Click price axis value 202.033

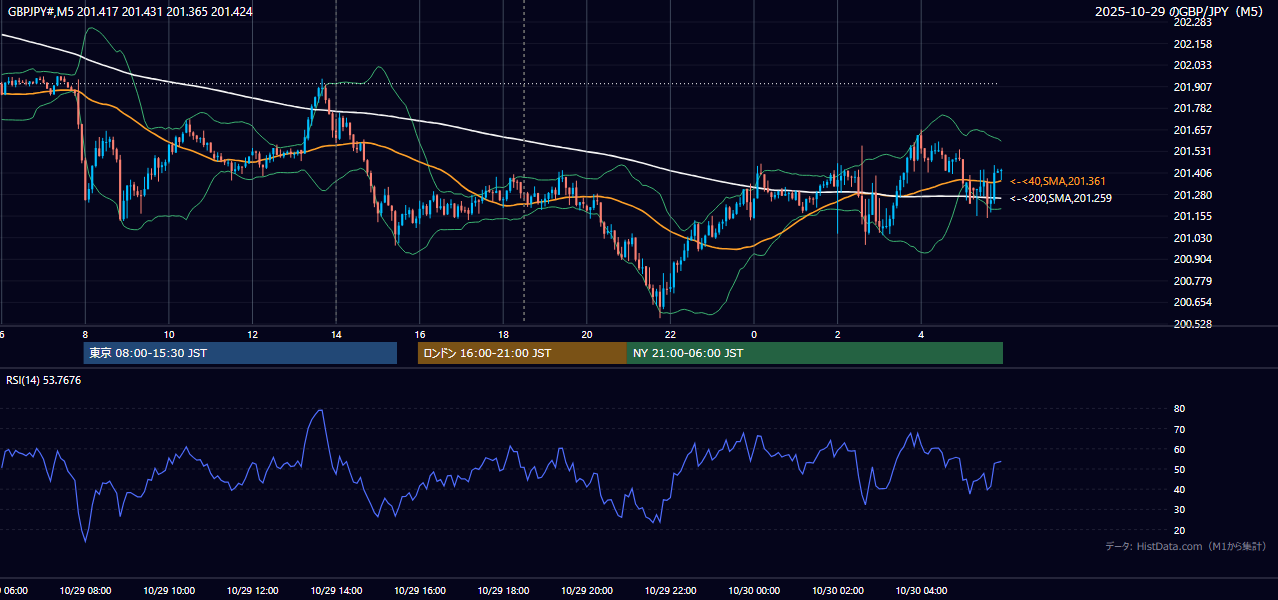click(1193, 65)
